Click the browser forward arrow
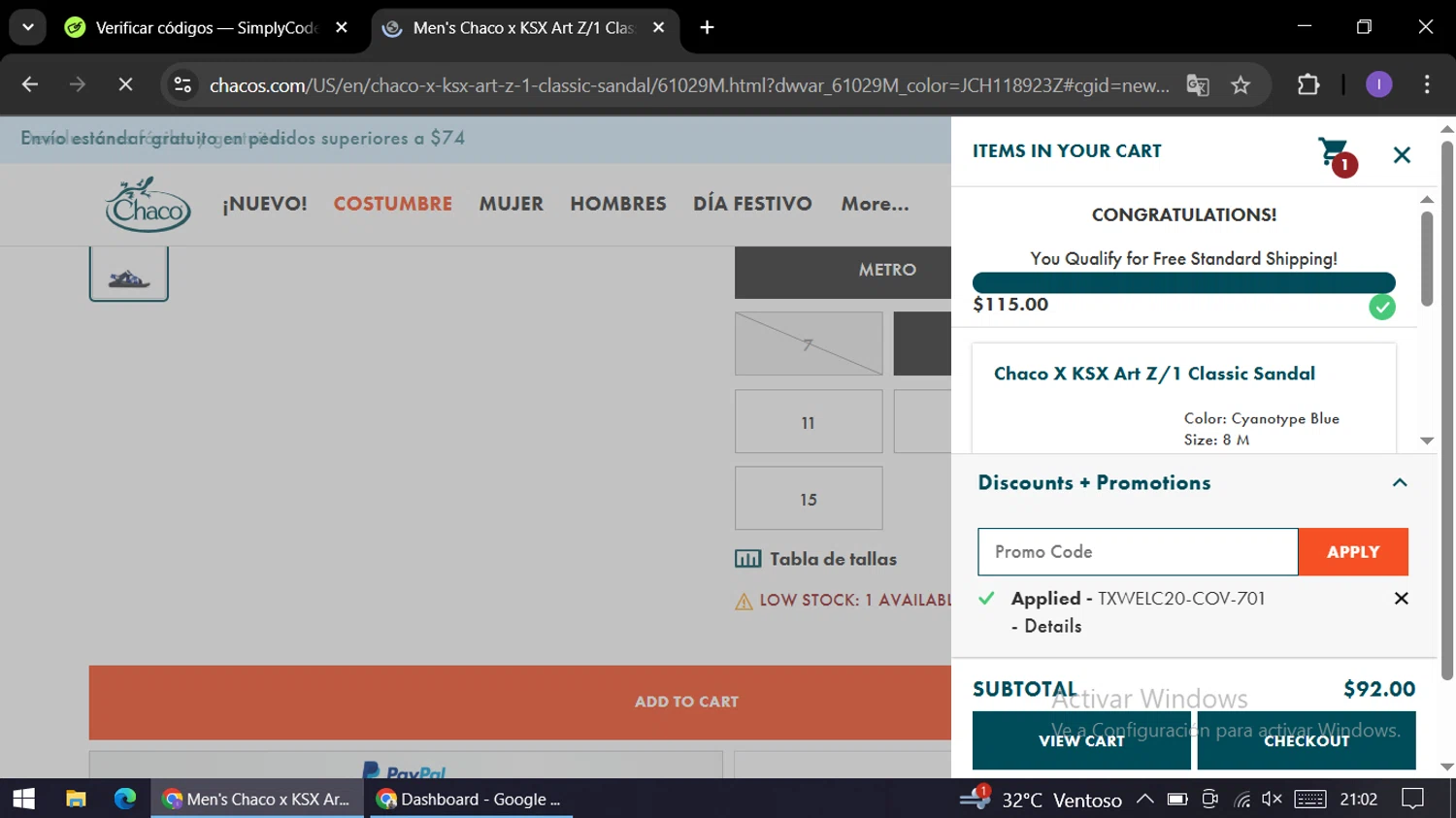The height and width of the screenshot is (818, 1456). click(78, 85)
